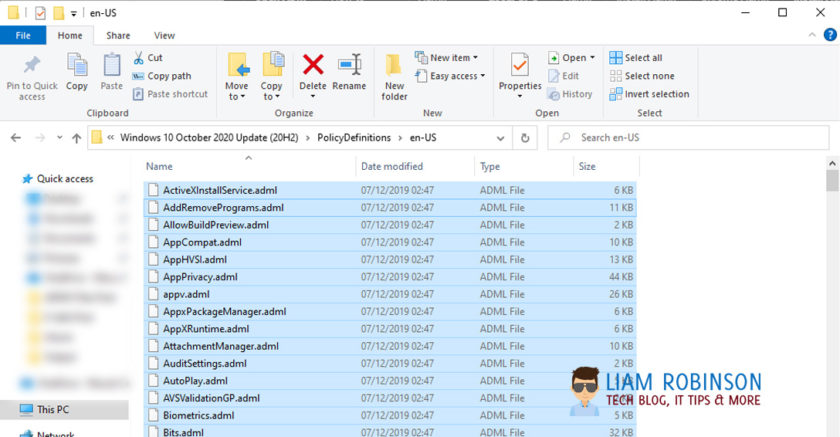This screenshot has width=840, height=437.
Task: Open the Move to dropdown
Action: point(236,91)
